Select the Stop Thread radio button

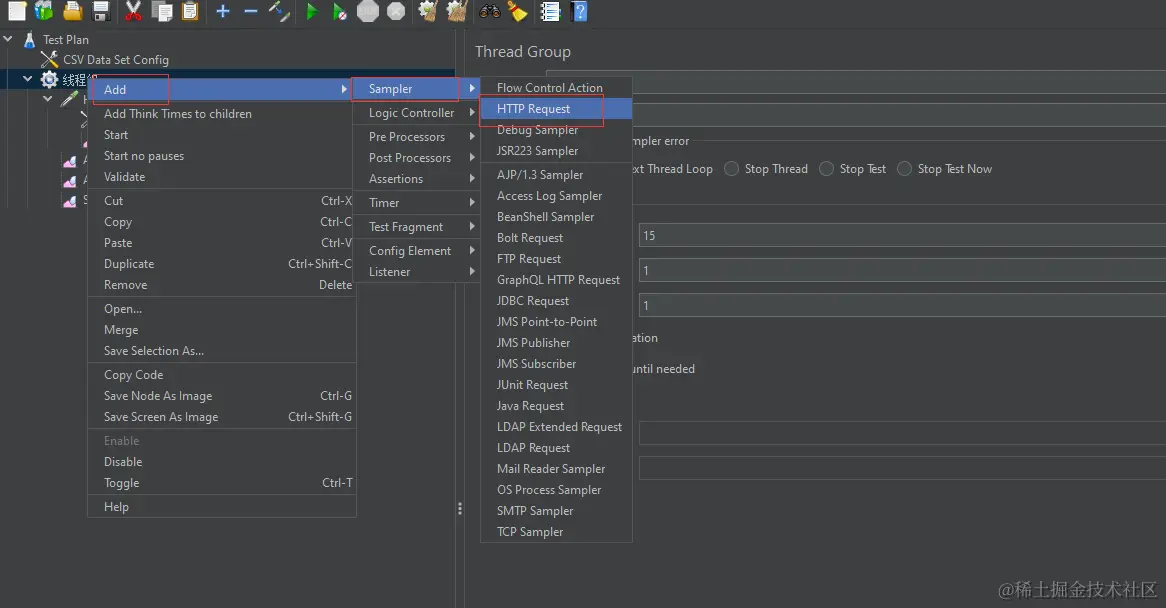coord(731,169)
